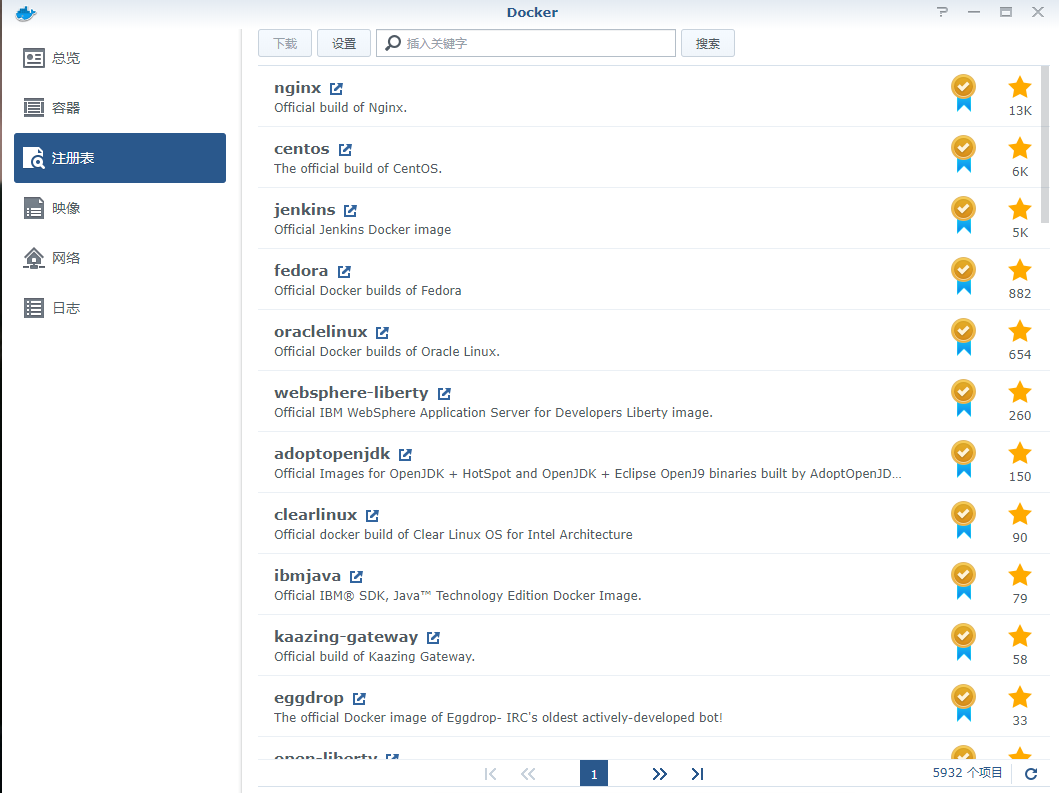The width and height of the screenshot is (1059, 793).
Task: Open nginx page via its external link icon
Action: coord(335,87)
